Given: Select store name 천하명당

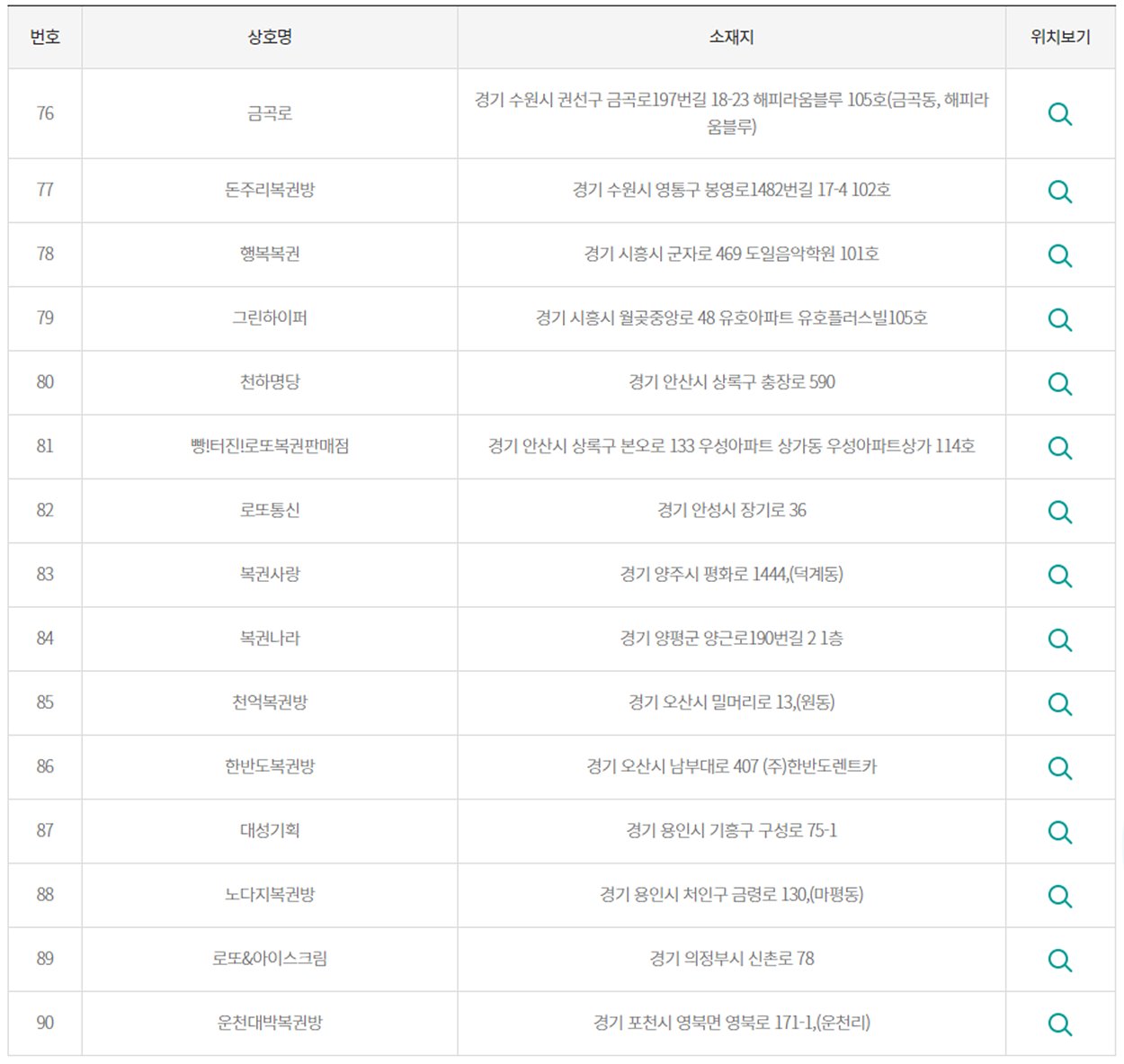Looking at the screenshot, I should tap(270, 381).
